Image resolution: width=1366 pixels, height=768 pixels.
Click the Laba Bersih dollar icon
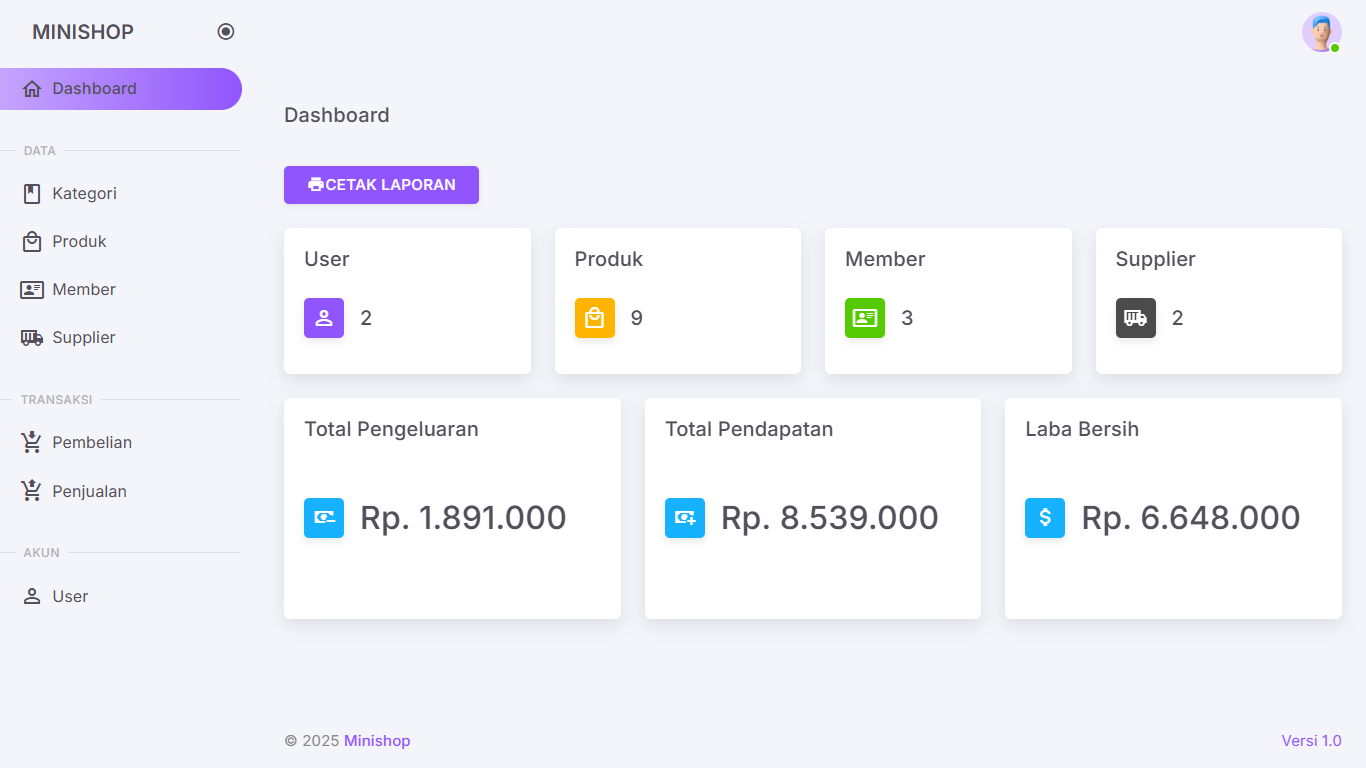1045,518
